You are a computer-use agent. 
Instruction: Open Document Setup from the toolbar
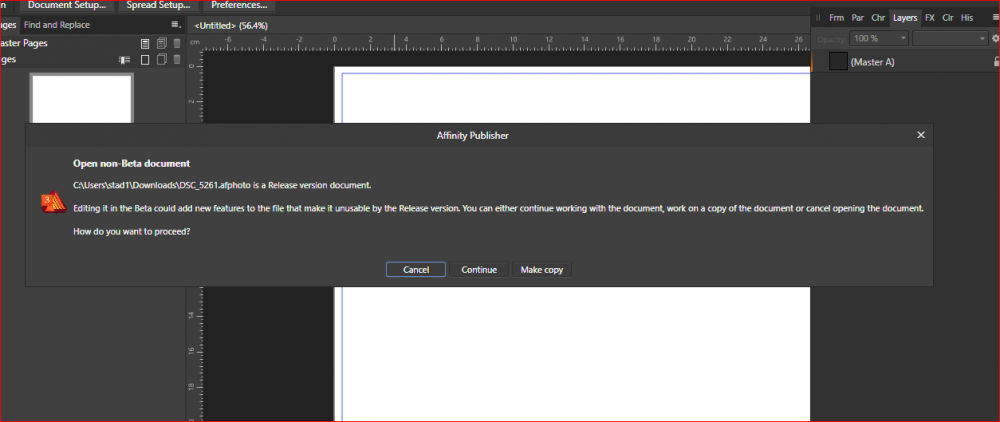click(67, 5)
